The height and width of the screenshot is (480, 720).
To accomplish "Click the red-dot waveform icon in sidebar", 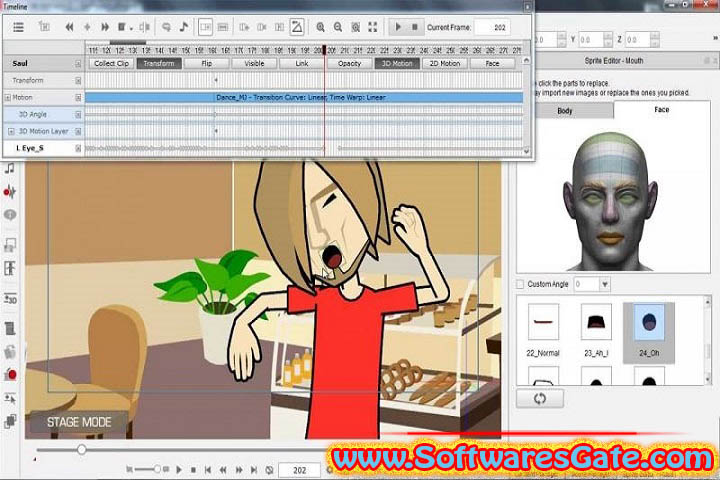I will coord(10,192).
